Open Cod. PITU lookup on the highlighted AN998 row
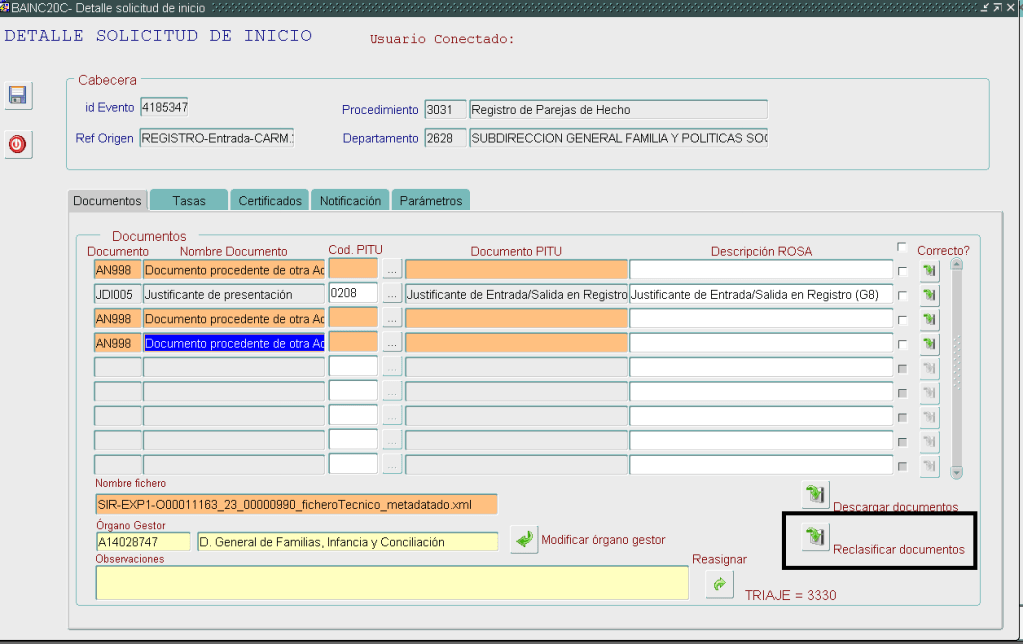Image resolution: width=1023 pixels, height=644 pixels. (392, 343)
